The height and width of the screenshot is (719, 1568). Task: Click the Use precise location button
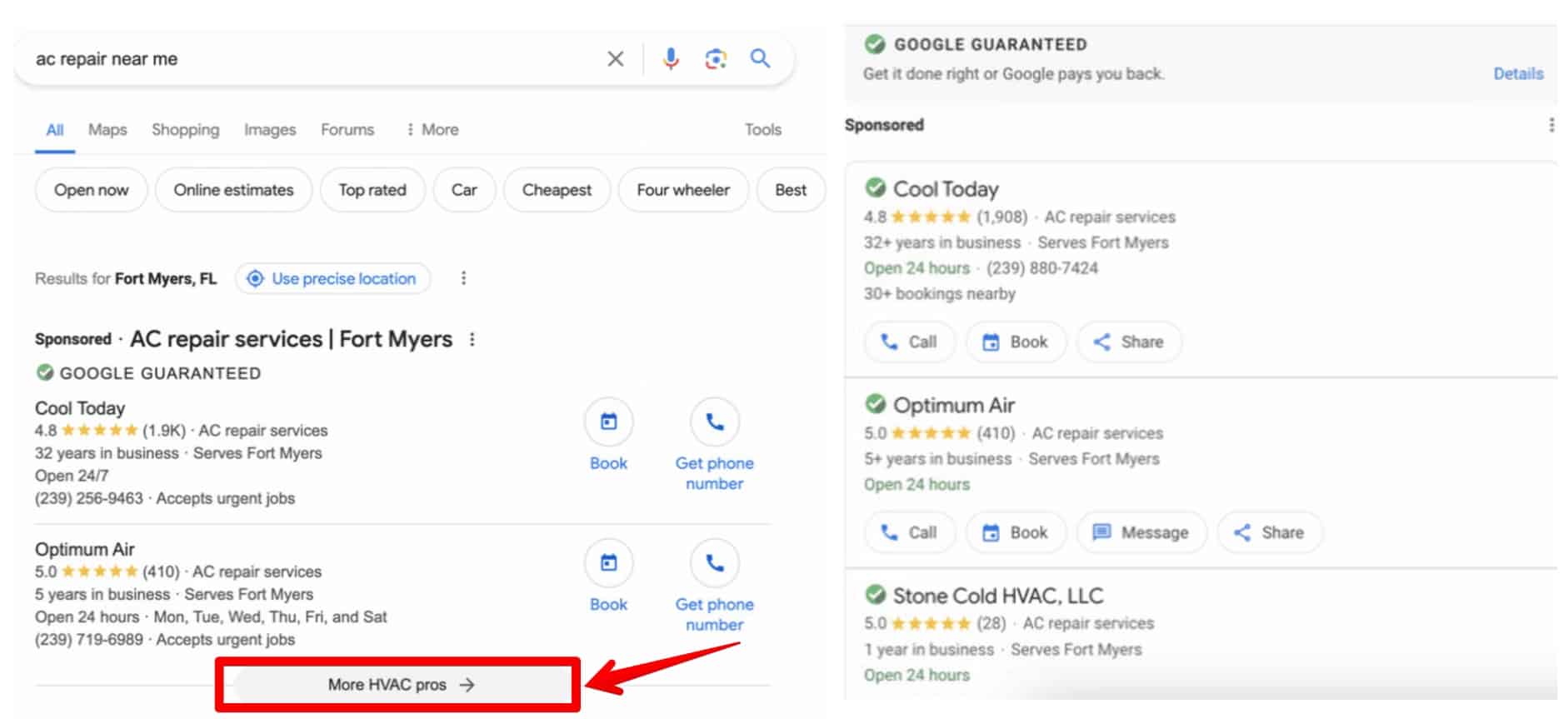click(x=333, y=278)
